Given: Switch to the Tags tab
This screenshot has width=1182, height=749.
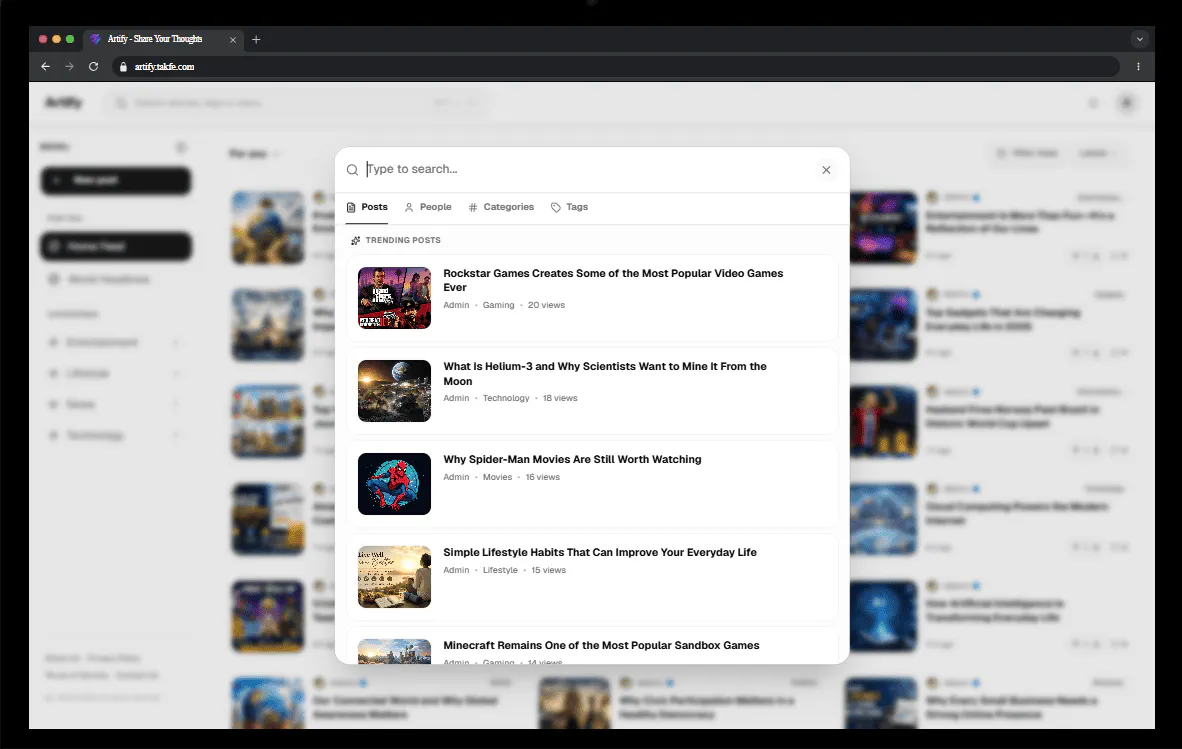Looking at the screenshot, I should (569, 207).
